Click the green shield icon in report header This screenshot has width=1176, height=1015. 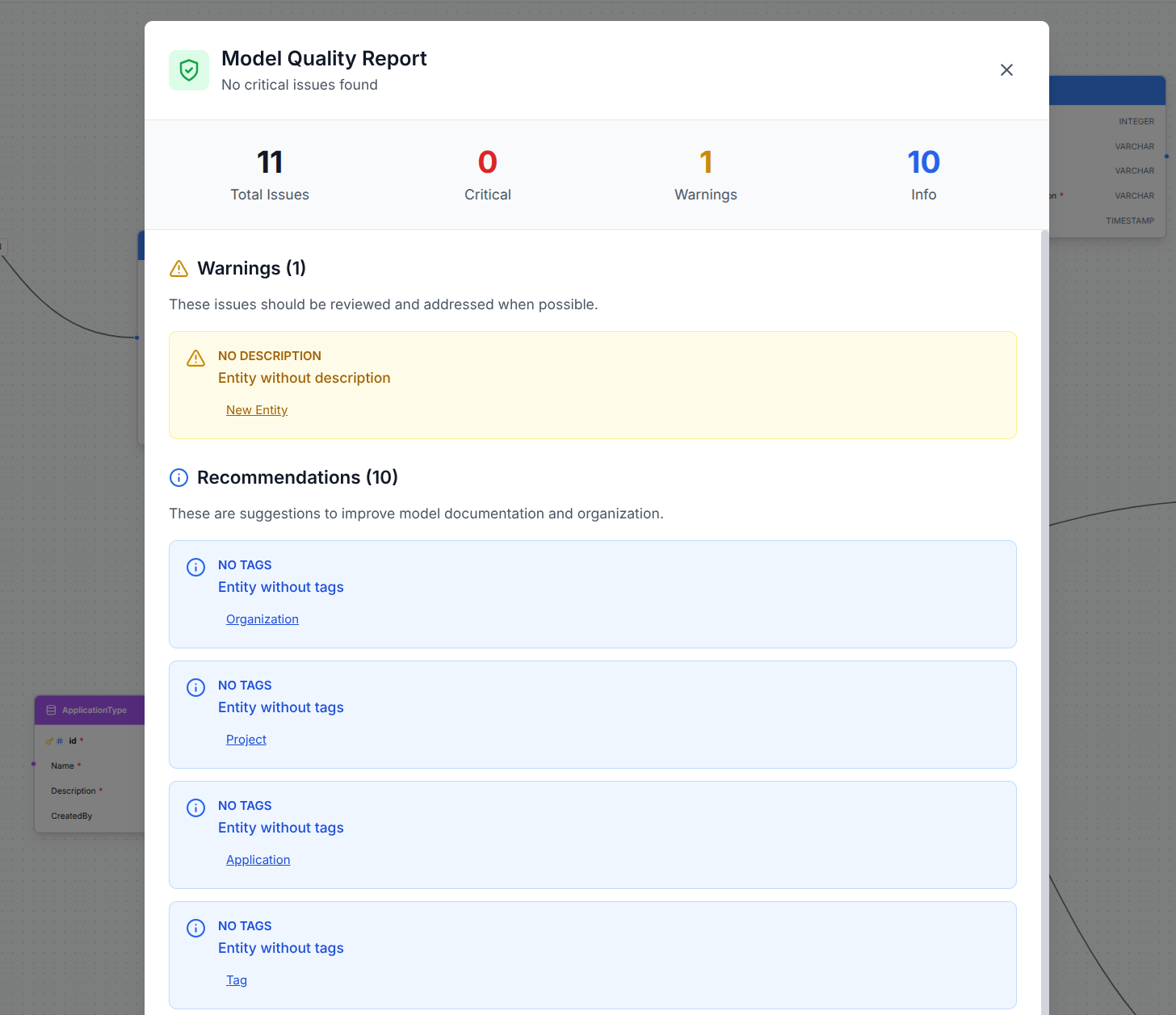[189, 70]
